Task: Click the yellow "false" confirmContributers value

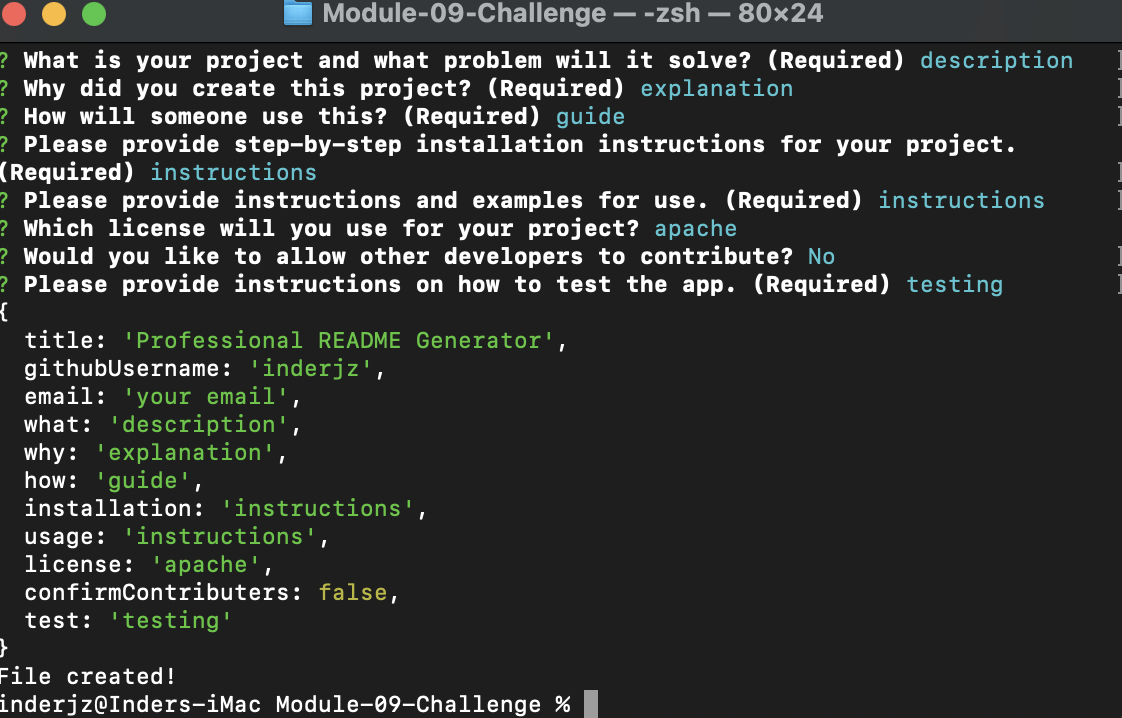Action: coord(352,592)
